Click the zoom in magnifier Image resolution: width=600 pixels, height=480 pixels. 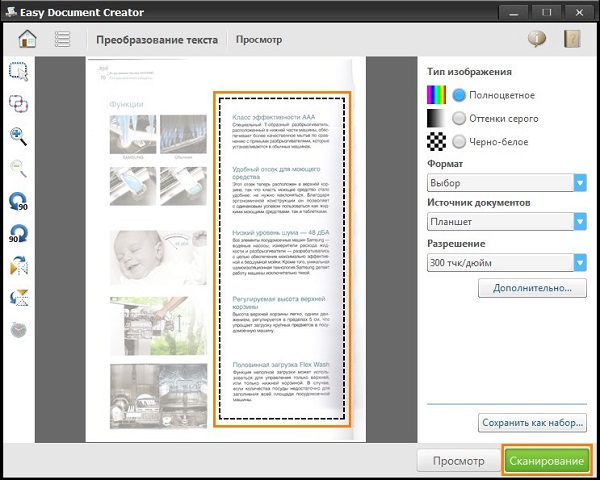(17, 136)
